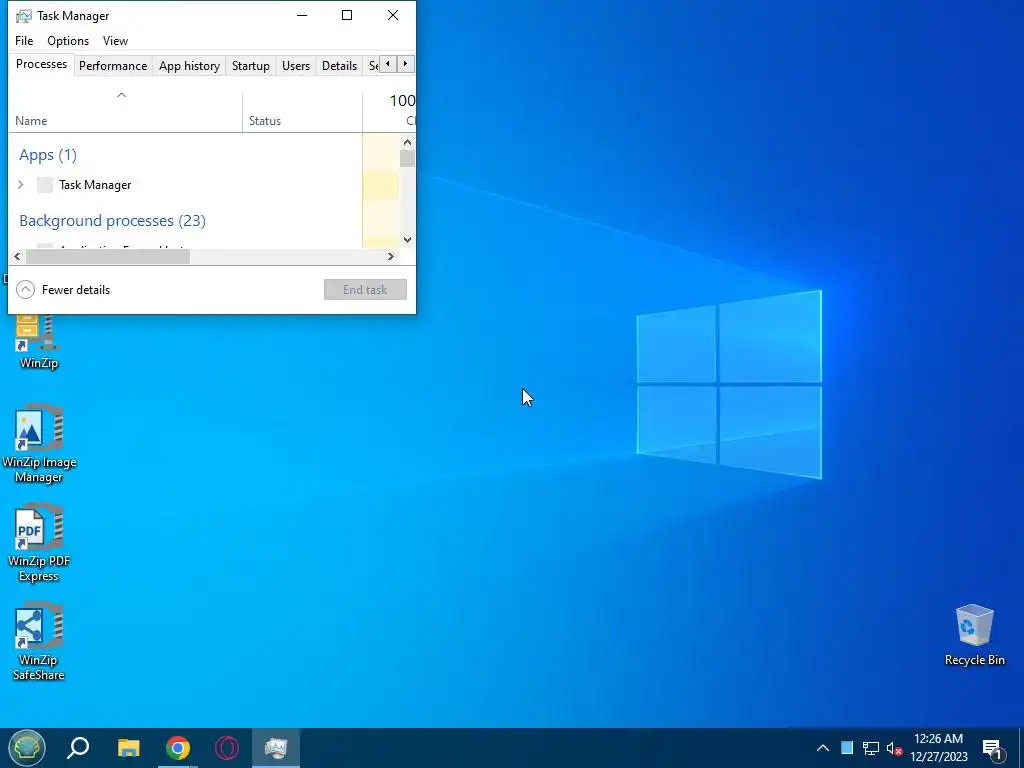Click the horizontal scrollbar right arrow
Image resolution: width=1024 pixels, height=768 pixels.
tap(391, 257)
